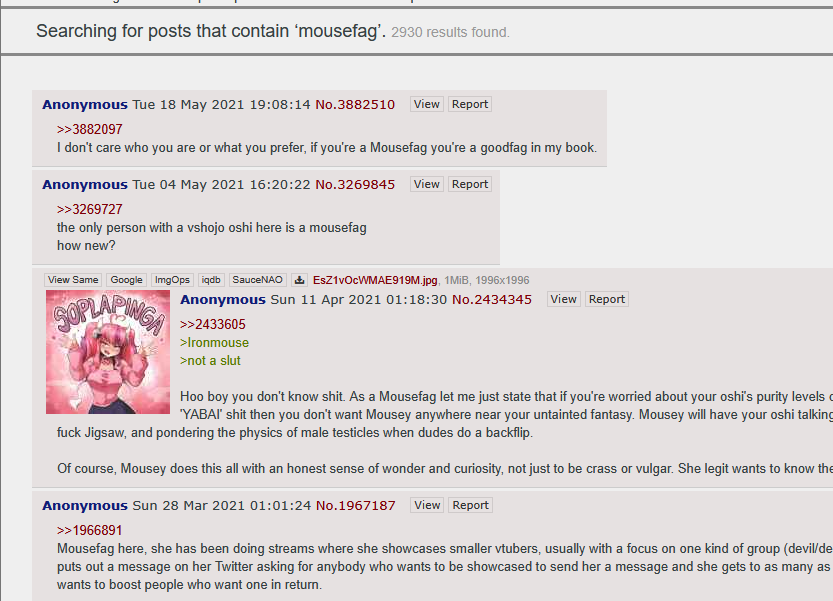Screen dimensions: 833x601
Task: Click View on post No.1967187
Action: 427,505
